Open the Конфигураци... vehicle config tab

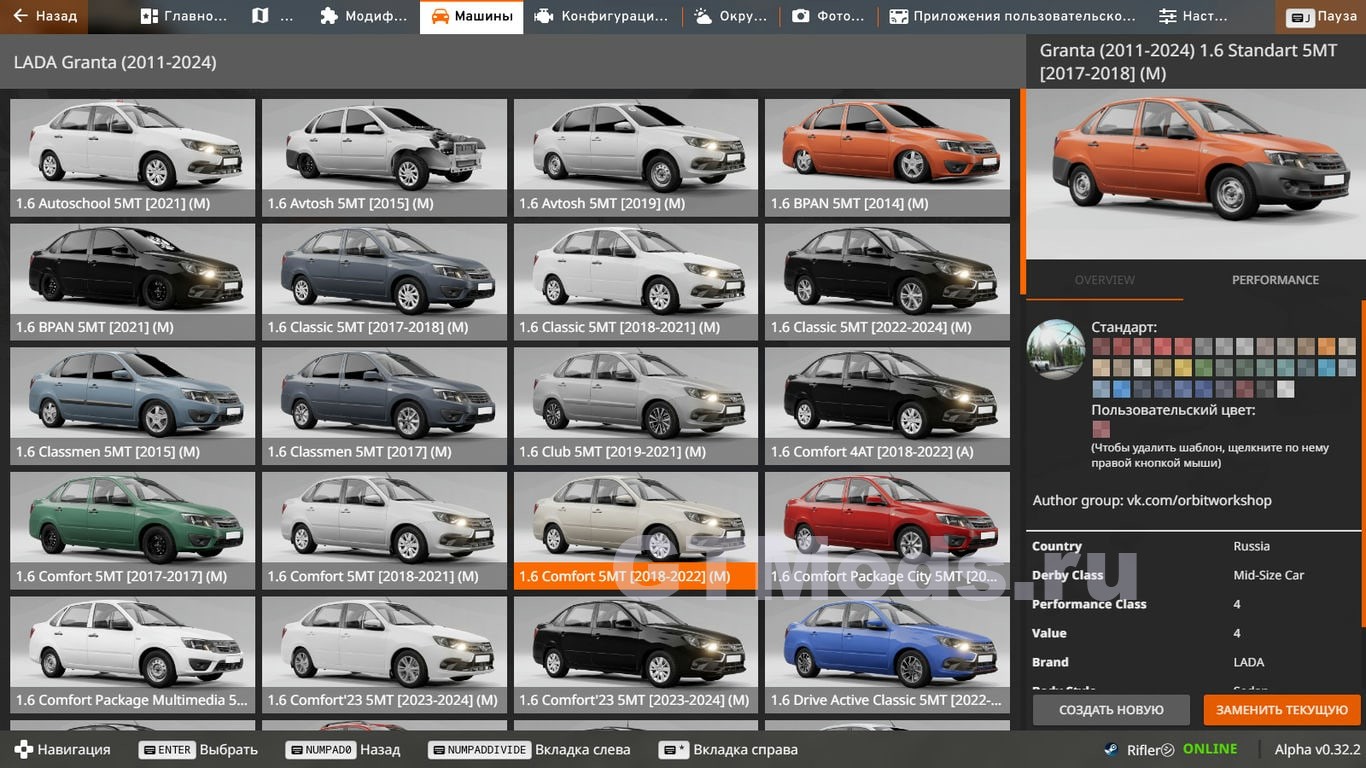click(x=601, y=16)
